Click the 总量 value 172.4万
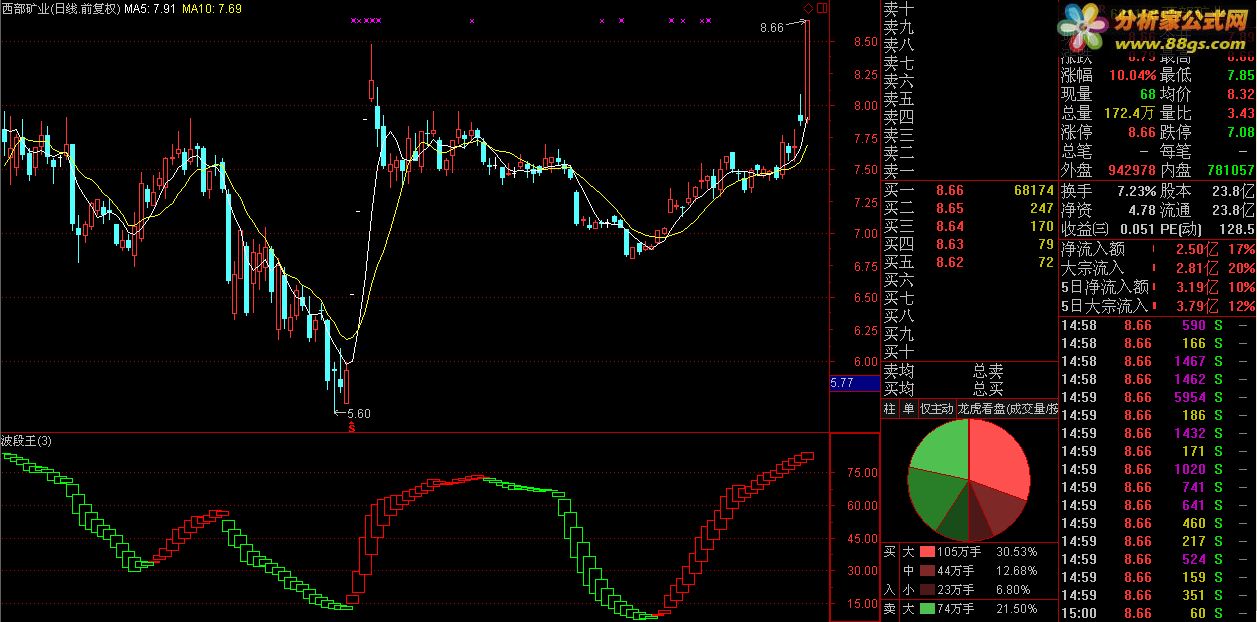The height and width of the screenshot is (622, 1257). click(1128, 113)
